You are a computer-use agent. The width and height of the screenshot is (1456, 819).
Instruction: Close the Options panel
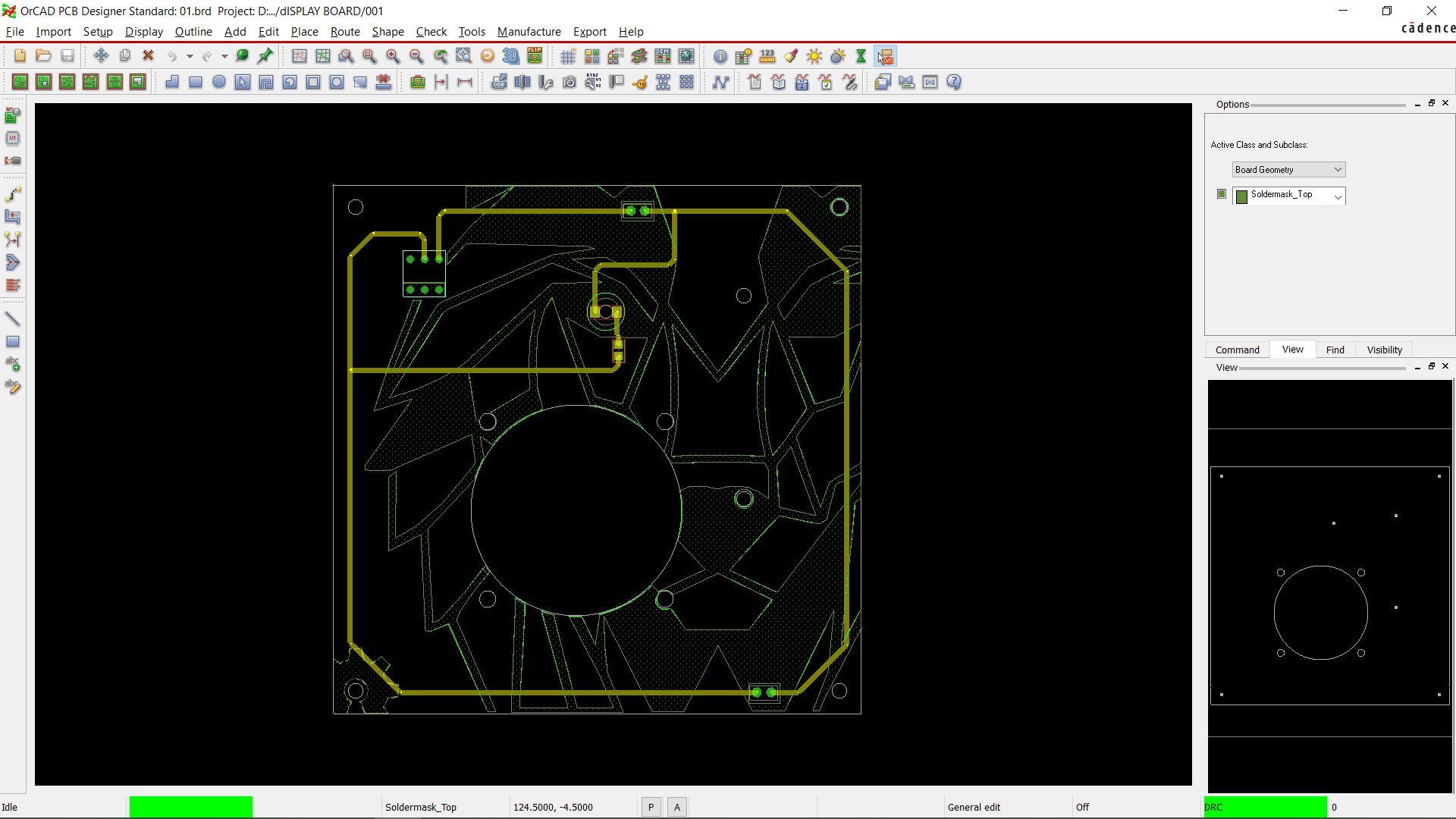pyautogui.click(x=1445, y=103)
